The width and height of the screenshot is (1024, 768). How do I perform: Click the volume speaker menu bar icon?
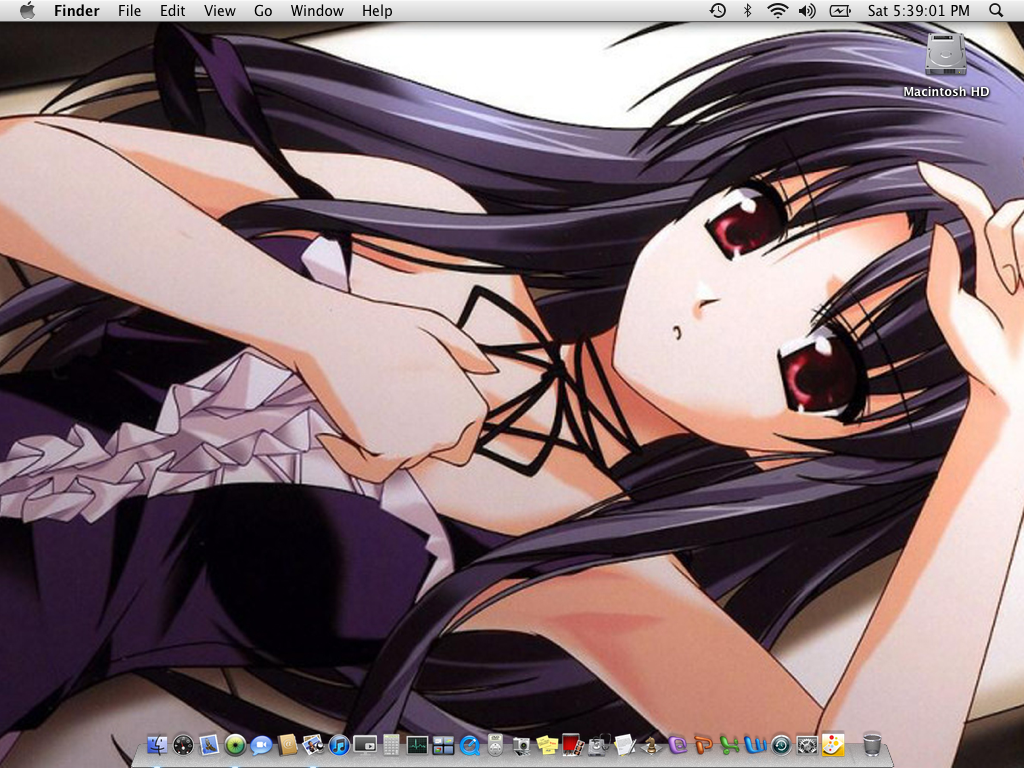[x=808, y=10]
